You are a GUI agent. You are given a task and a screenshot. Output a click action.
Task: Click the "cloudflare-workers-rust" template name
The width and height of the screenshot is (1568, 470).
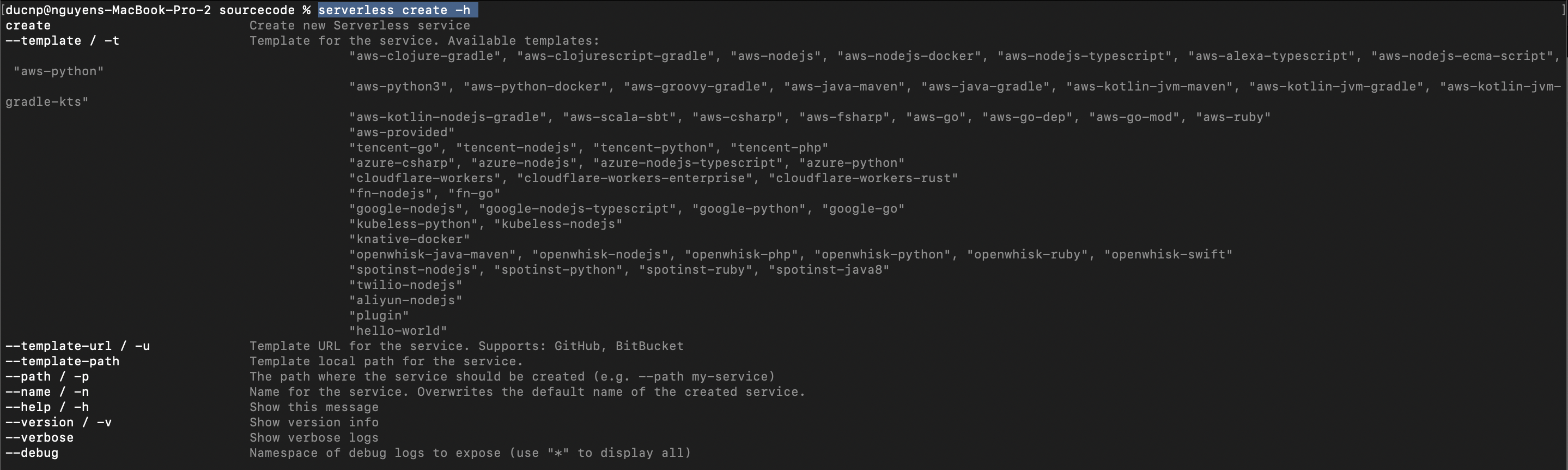(x=863, y=178)
